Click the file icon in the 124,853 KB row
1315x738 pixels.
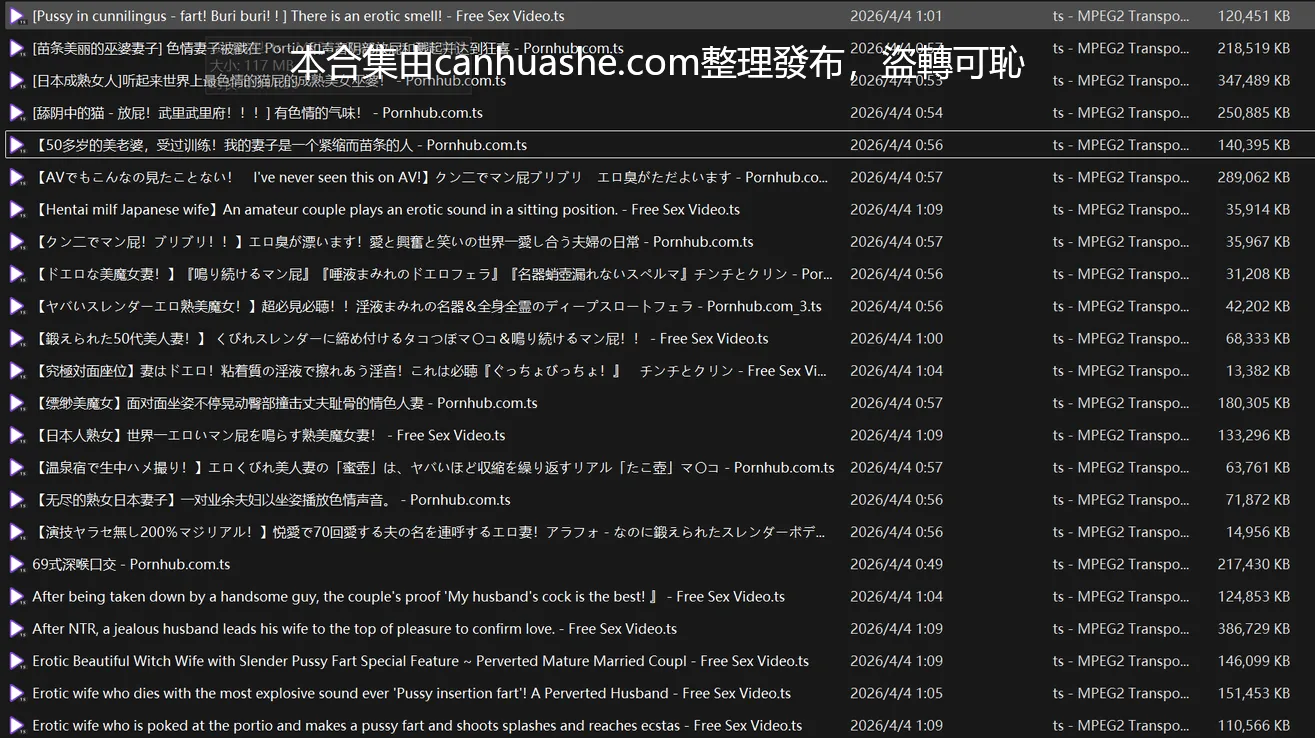pyautogui.click(x=17, y=597)
